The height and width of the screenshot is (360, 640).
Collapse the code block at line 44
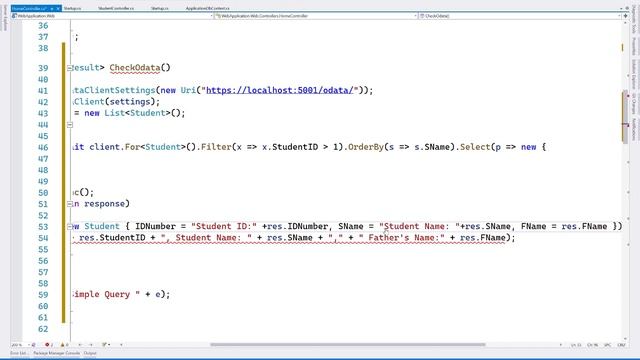pyautogui.click(x=70, y=124)
